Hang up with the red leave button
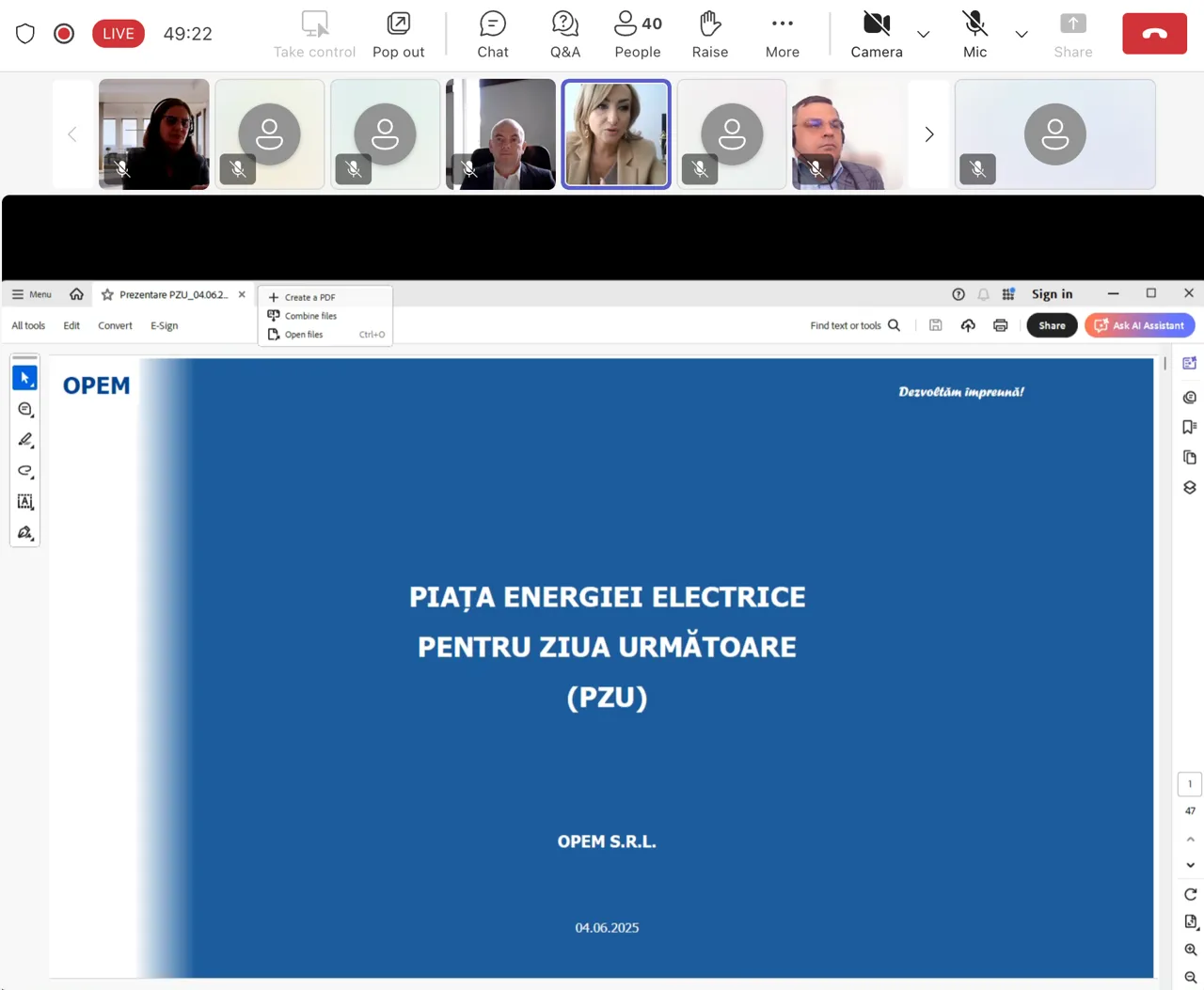Viewport: 1204px width, 990px height. click(x=1155, y=34)
